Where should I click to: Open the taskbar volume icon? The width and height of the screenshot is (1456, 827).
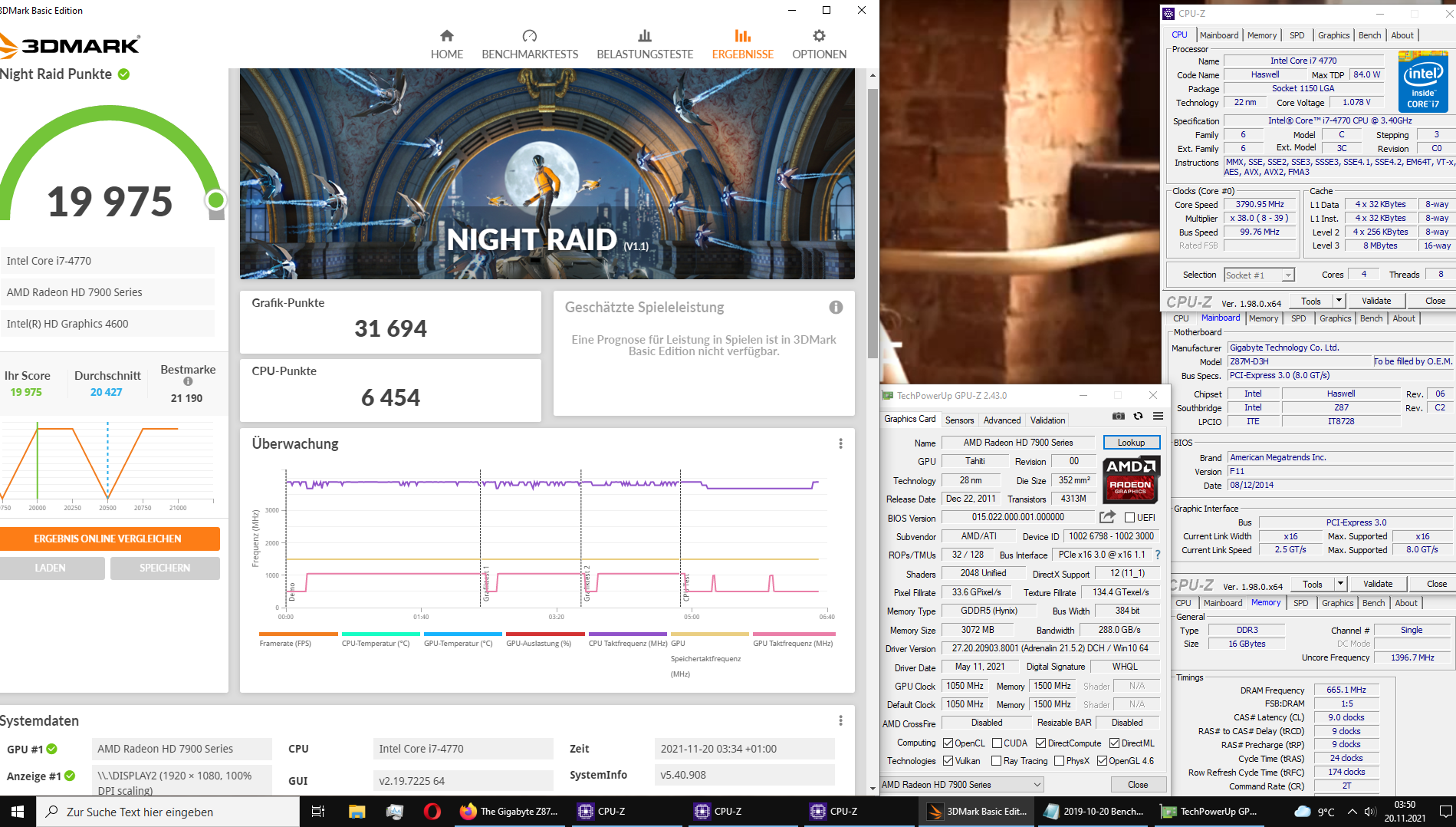[1372, 812]
